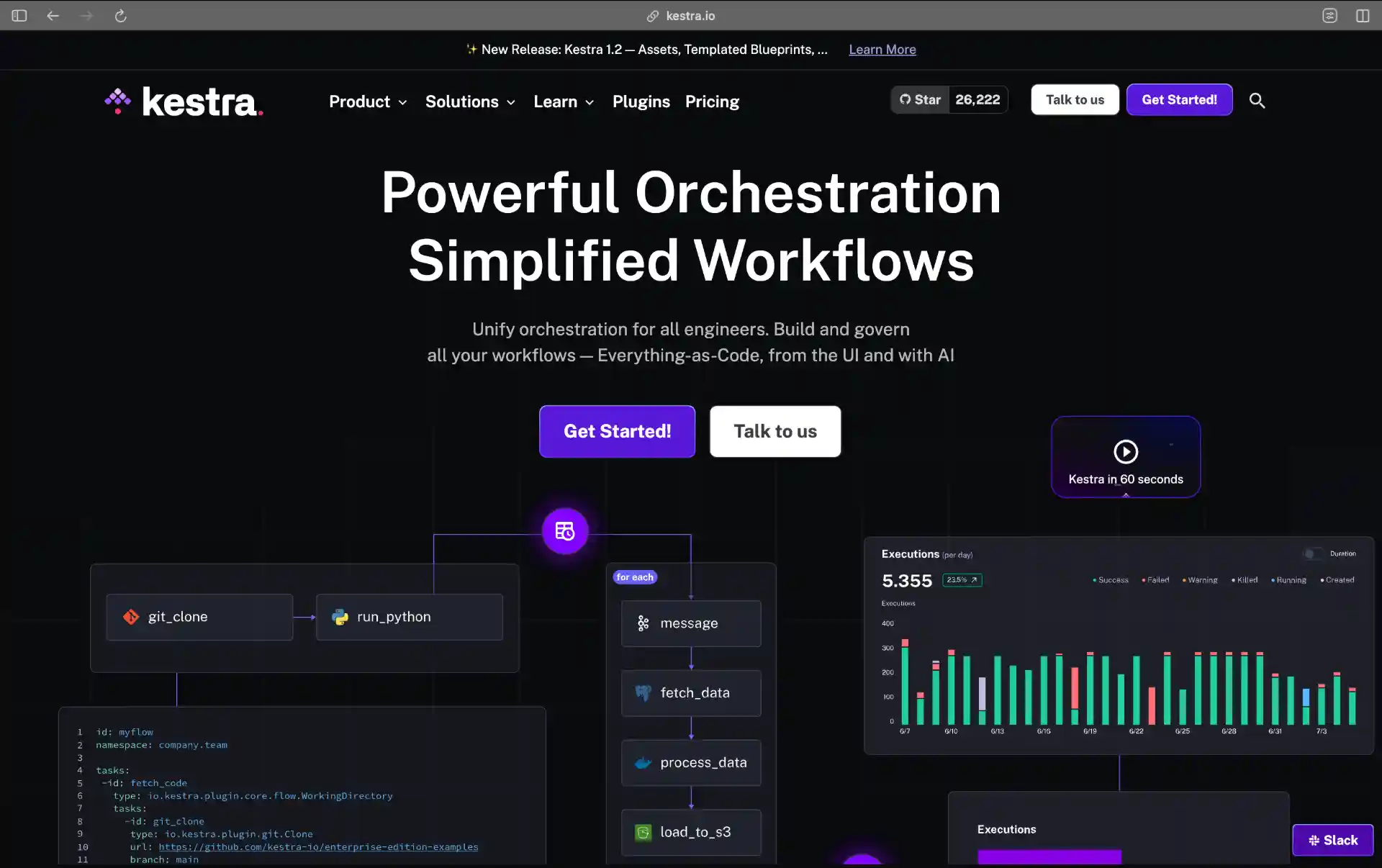The width and height of the screenshot is (1382, 868).
Task: Open the Pricing page
Action: (712, 101)
